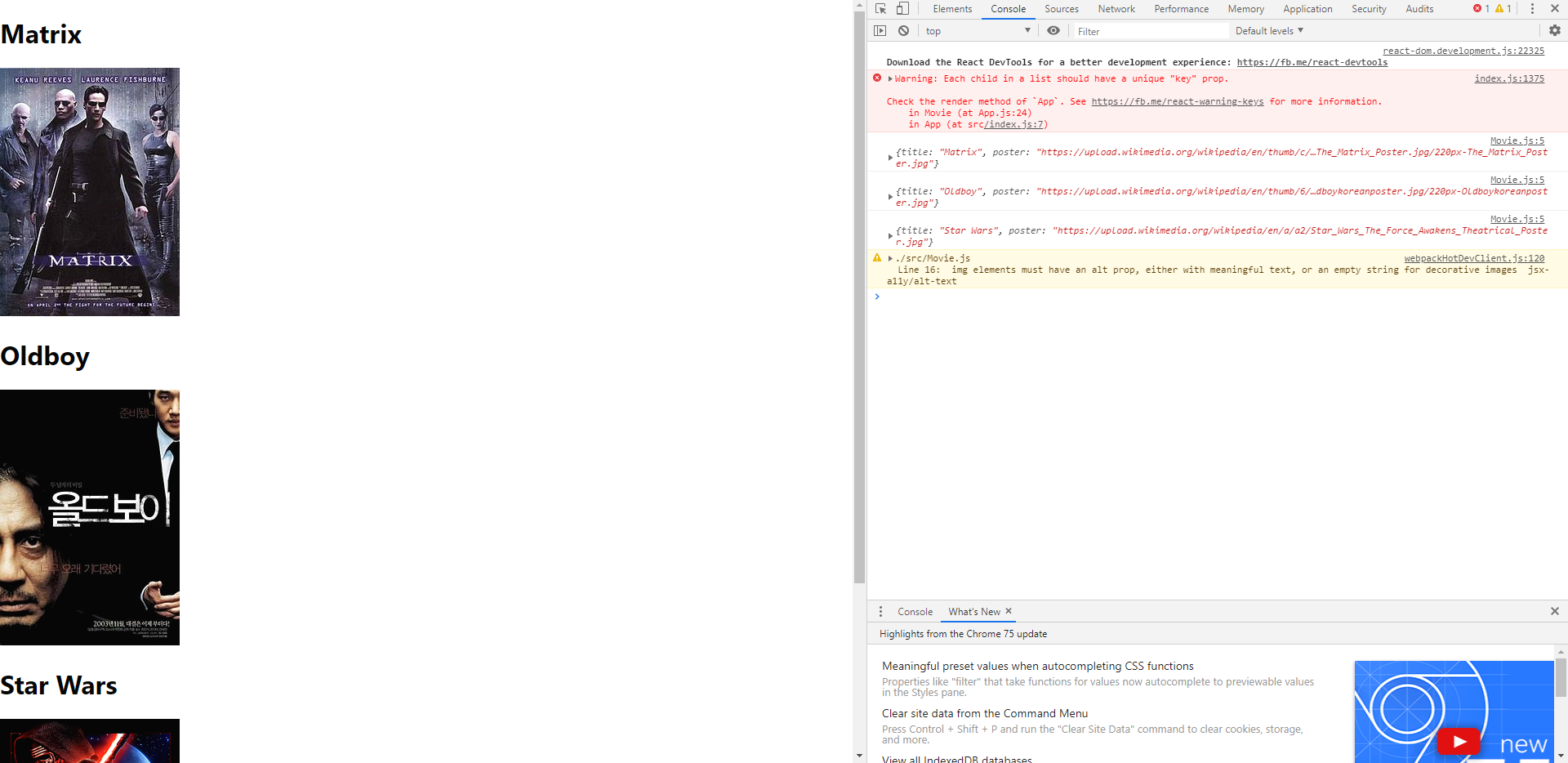Image resolution: width=1568 pixels, height=763 pixels.
Task: Switch to the Elements tab
Action: coord(952,9)
